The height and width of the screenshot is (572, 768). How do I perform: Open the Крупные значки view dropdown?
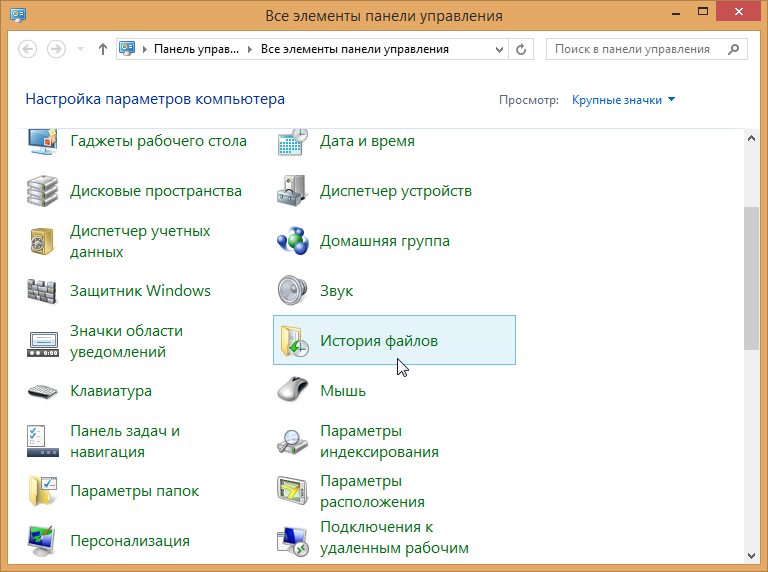click(623, 100)
